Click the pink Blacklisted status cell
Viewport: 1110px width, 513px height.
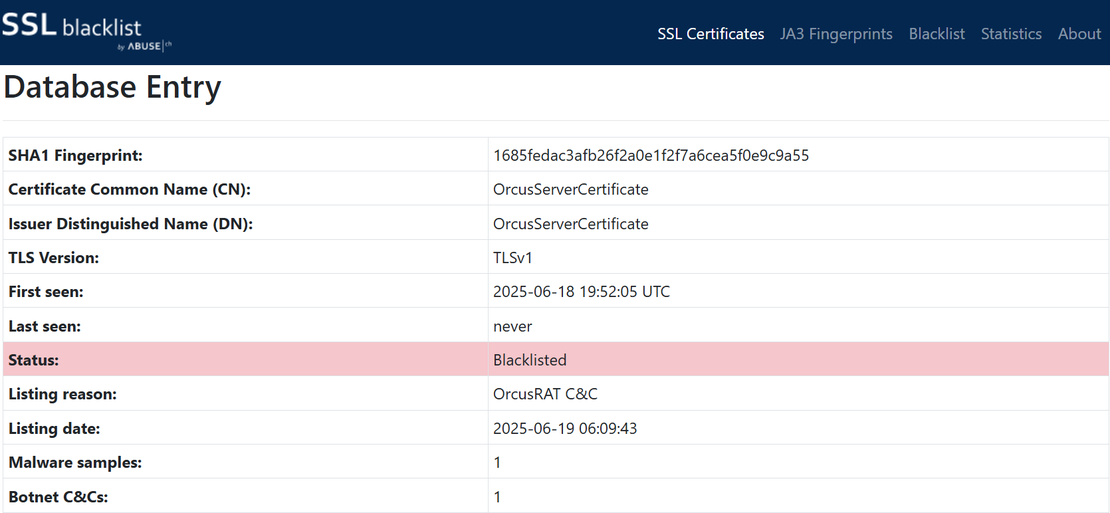(530, 360)
